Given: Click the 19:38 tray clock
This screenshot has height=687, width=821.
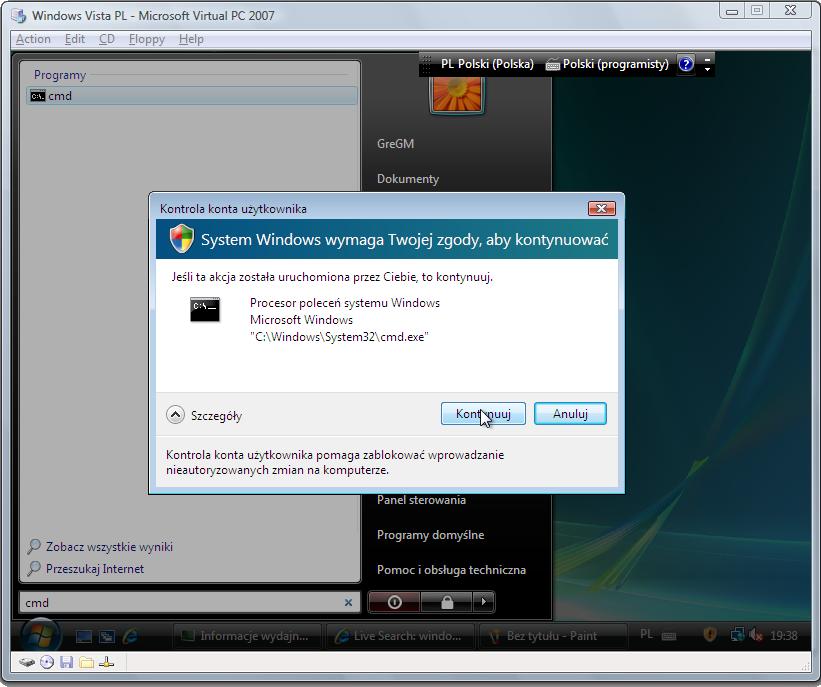Looking at the screenshot, I should (783, 636).
